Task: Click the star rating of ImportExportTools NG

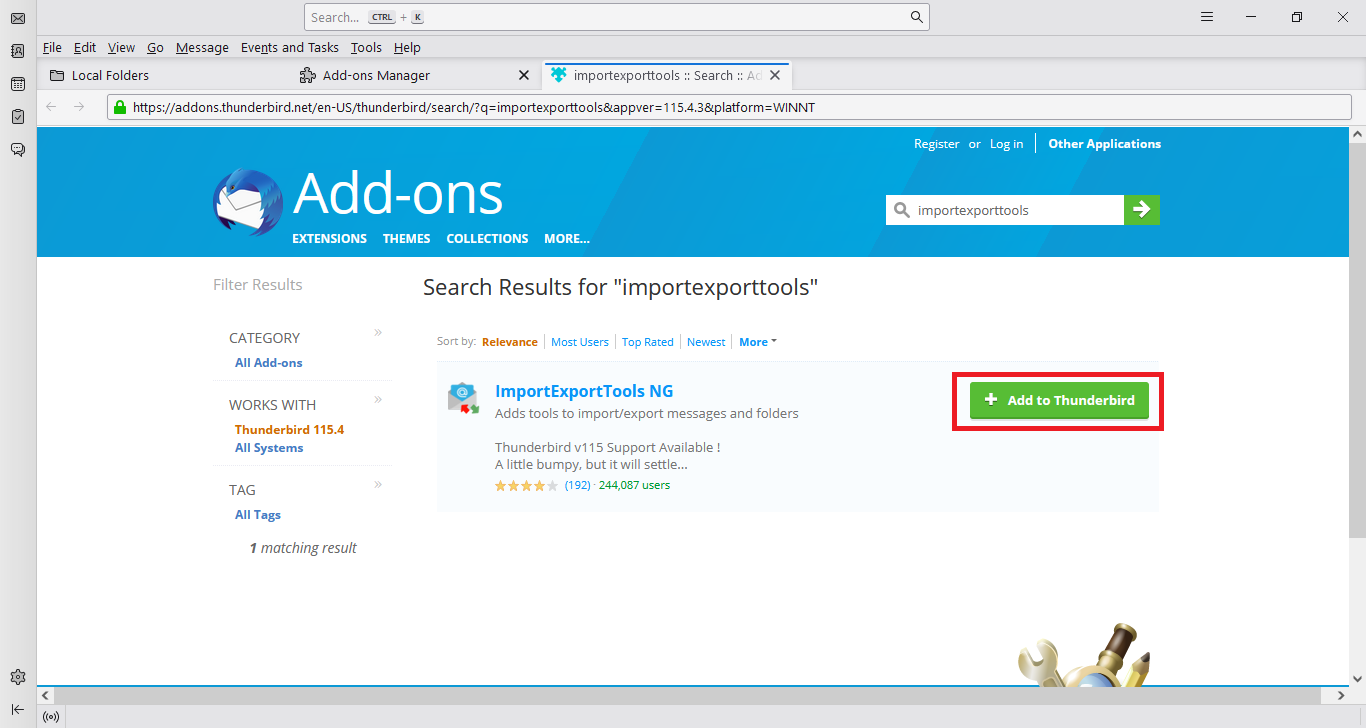Action: (x=527, y=486)
